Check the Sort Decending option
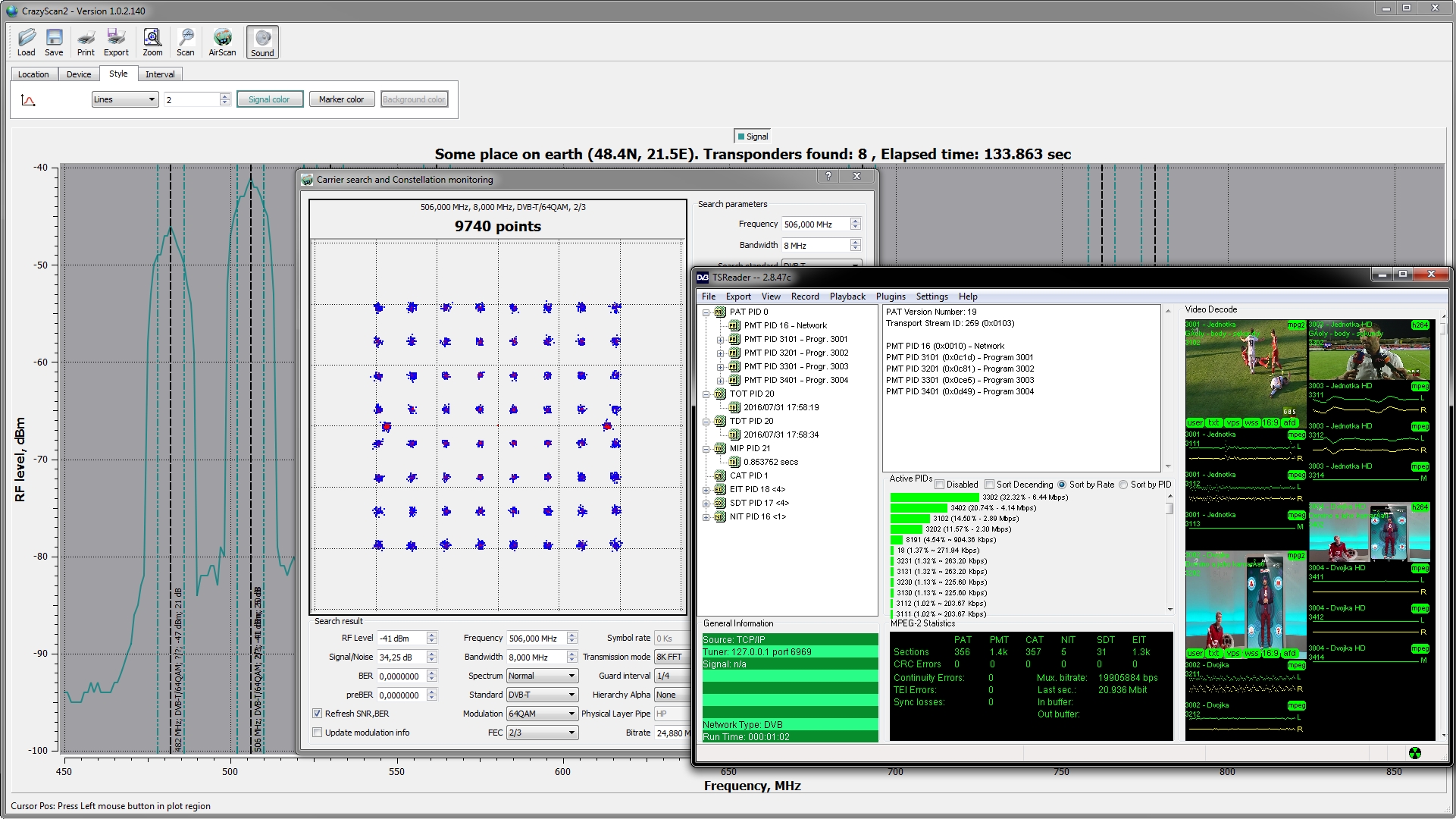 pos(989,485)
